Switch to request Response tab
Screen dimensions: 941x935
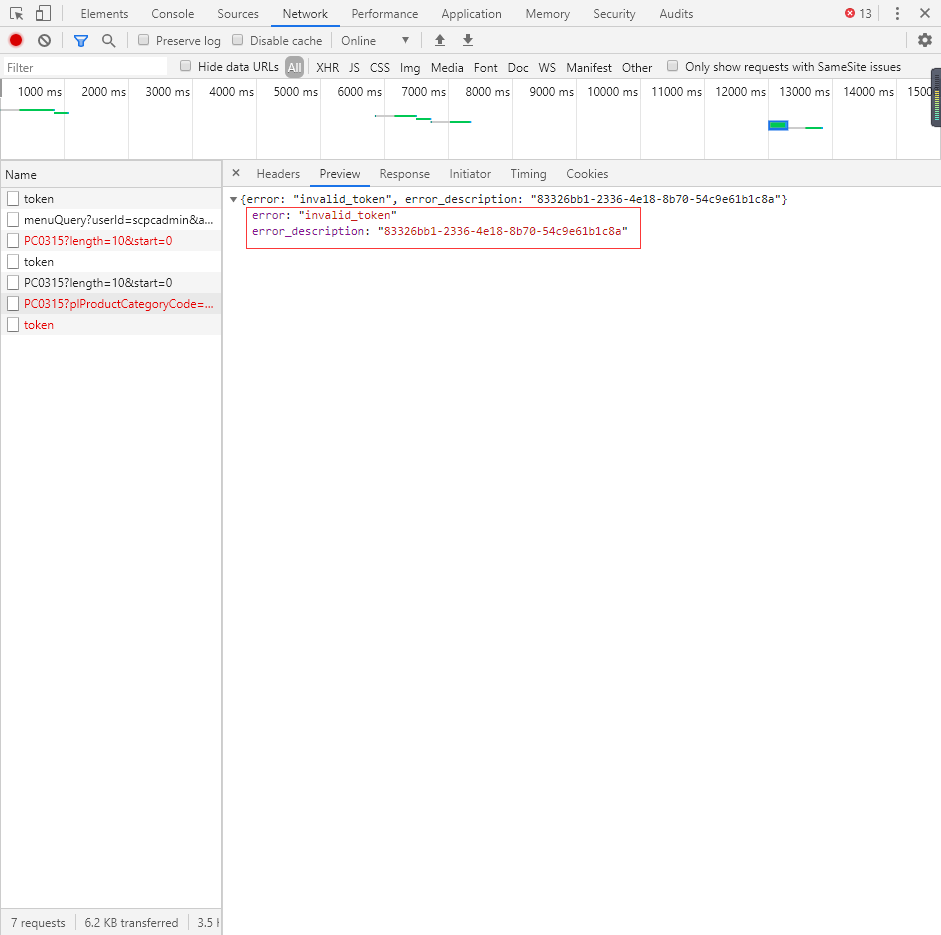coord(404,173)
